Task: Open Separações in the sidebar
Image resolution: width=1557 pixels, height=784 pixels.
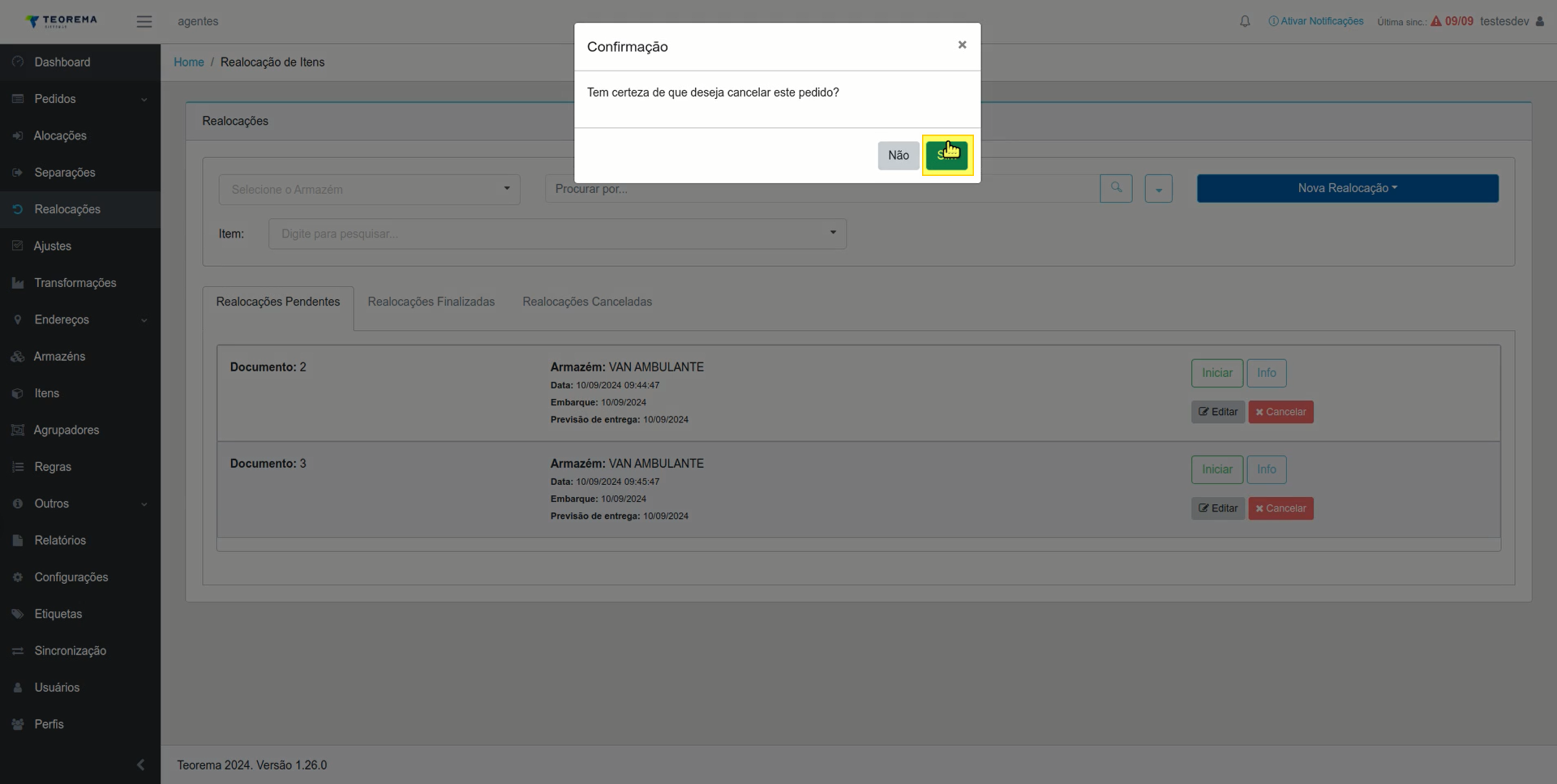Action: click(x=80, y=173)
